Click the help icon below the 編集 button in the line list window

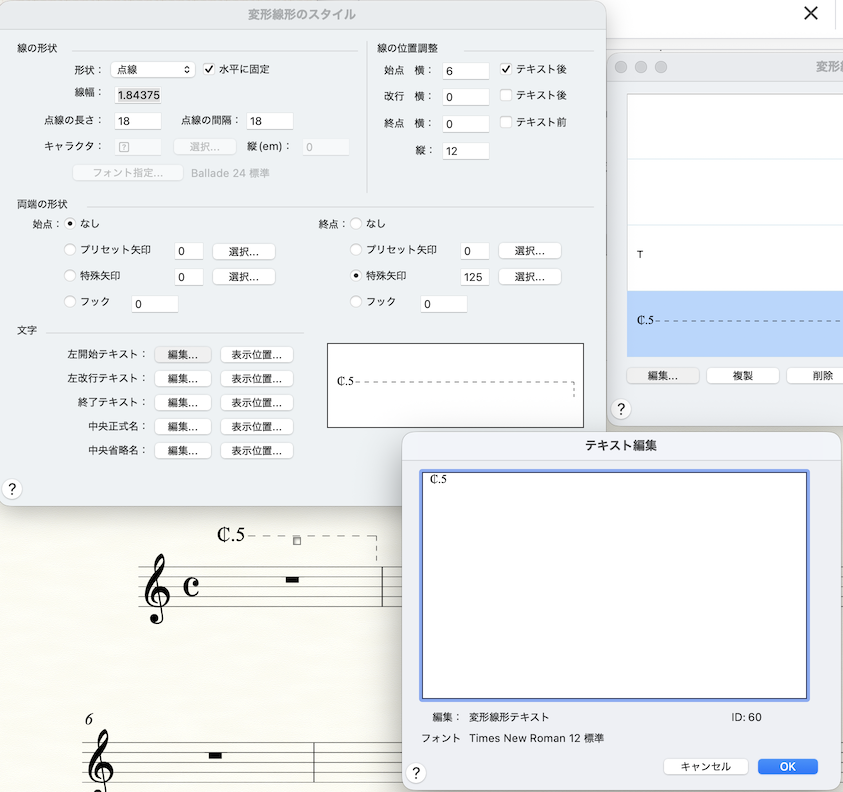coord(621,409)
